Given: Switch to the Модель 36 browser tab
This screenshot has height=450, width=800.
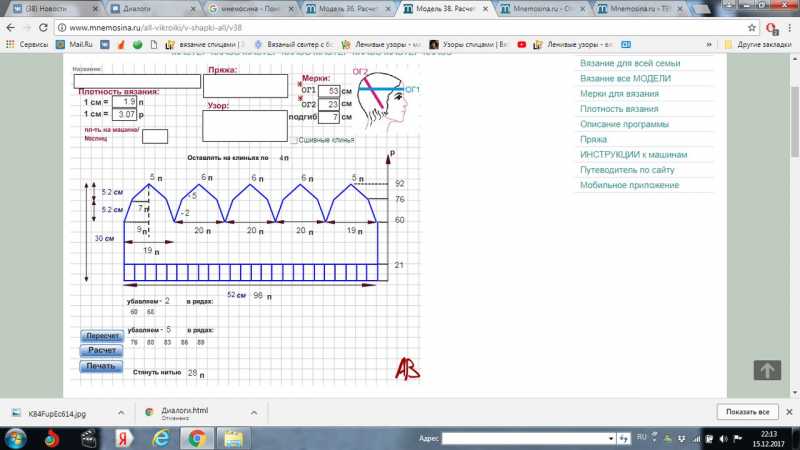Looking at the screenshot, I should click(x=343, y=8).
